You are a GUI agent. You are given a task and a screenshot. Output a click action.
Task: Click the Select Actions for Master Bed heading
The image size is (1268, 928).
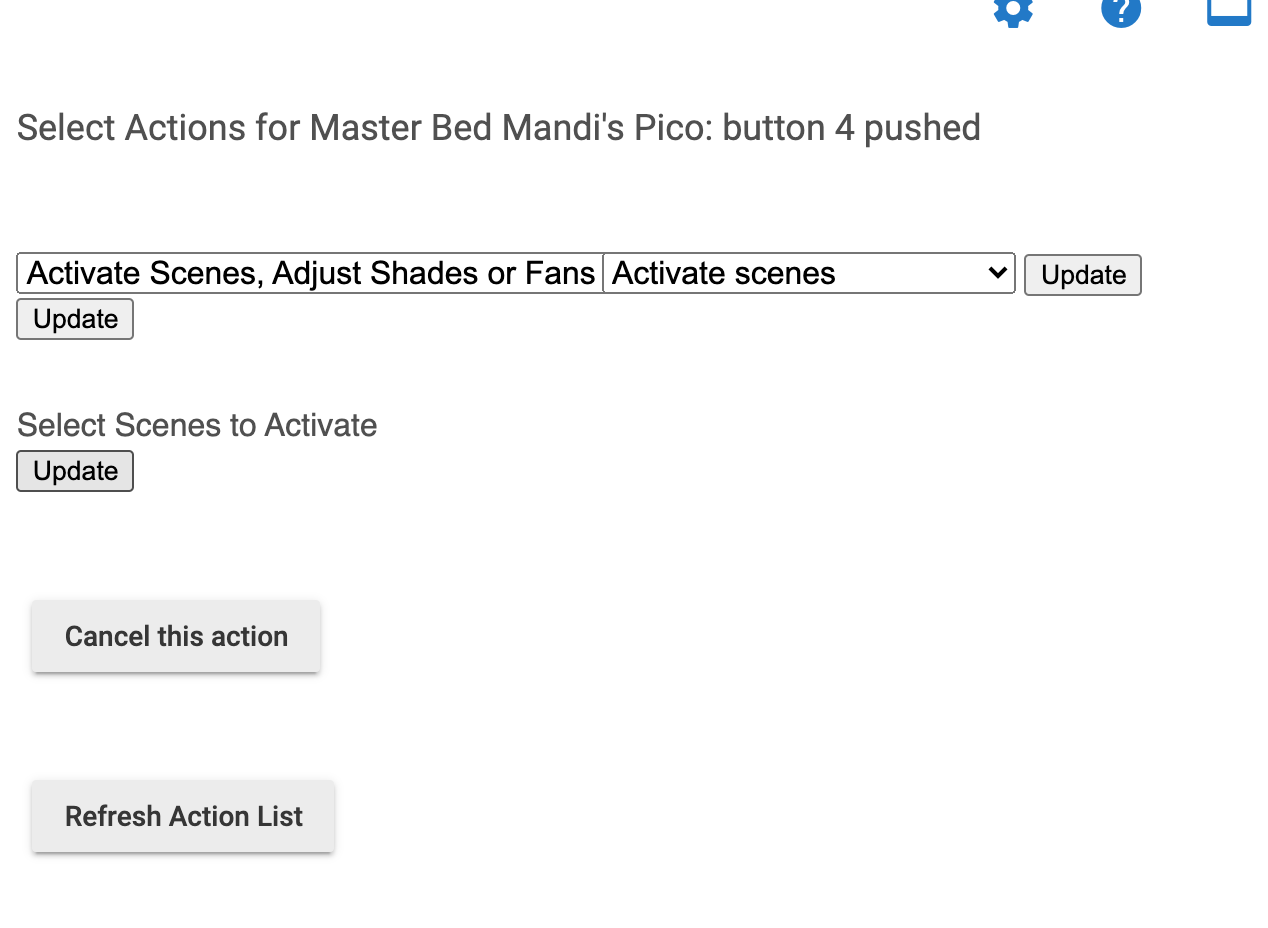[x=499, y=128]
